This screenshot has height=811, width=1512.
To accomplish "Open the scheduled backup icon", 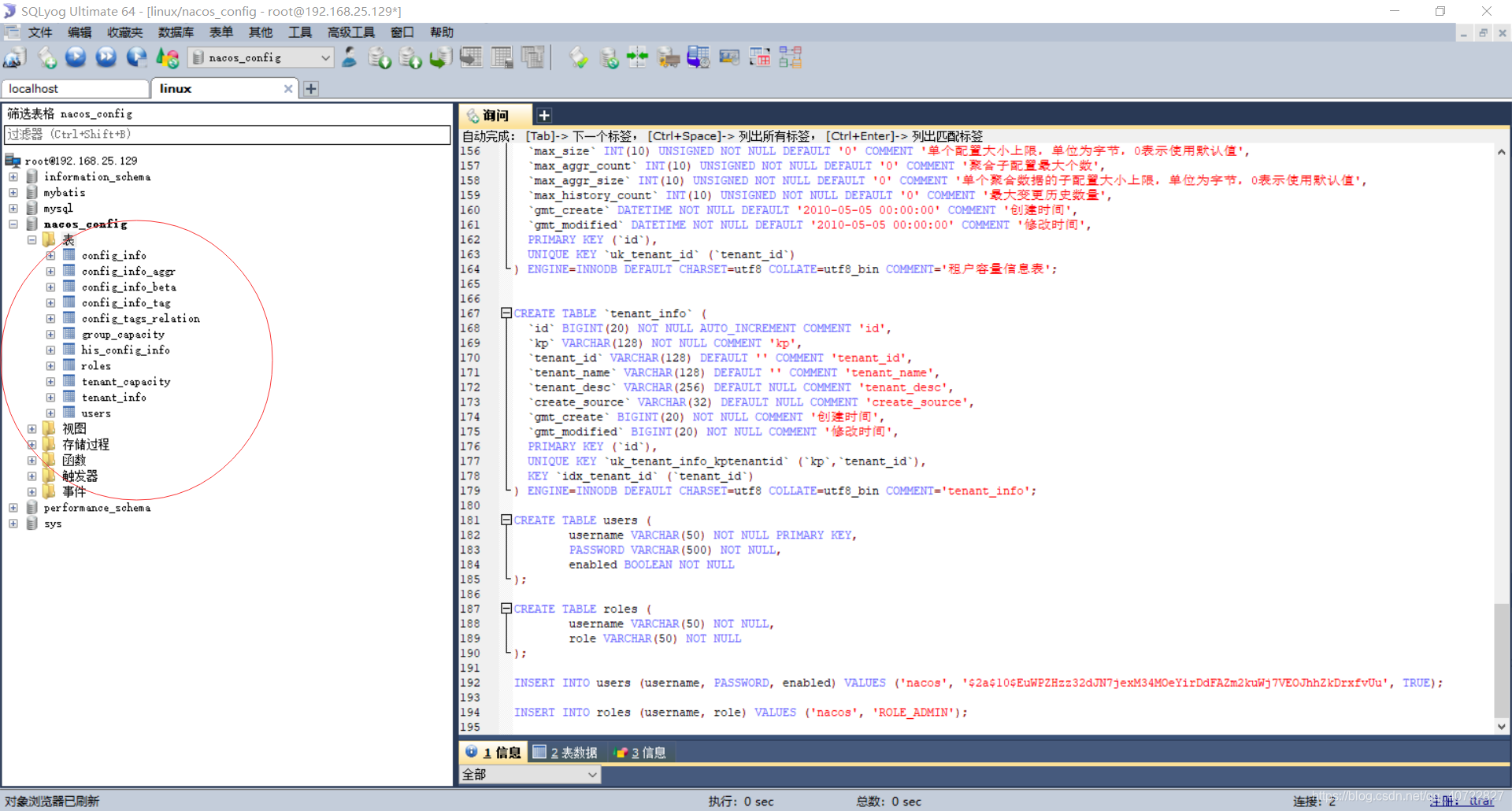I will 699,57.
